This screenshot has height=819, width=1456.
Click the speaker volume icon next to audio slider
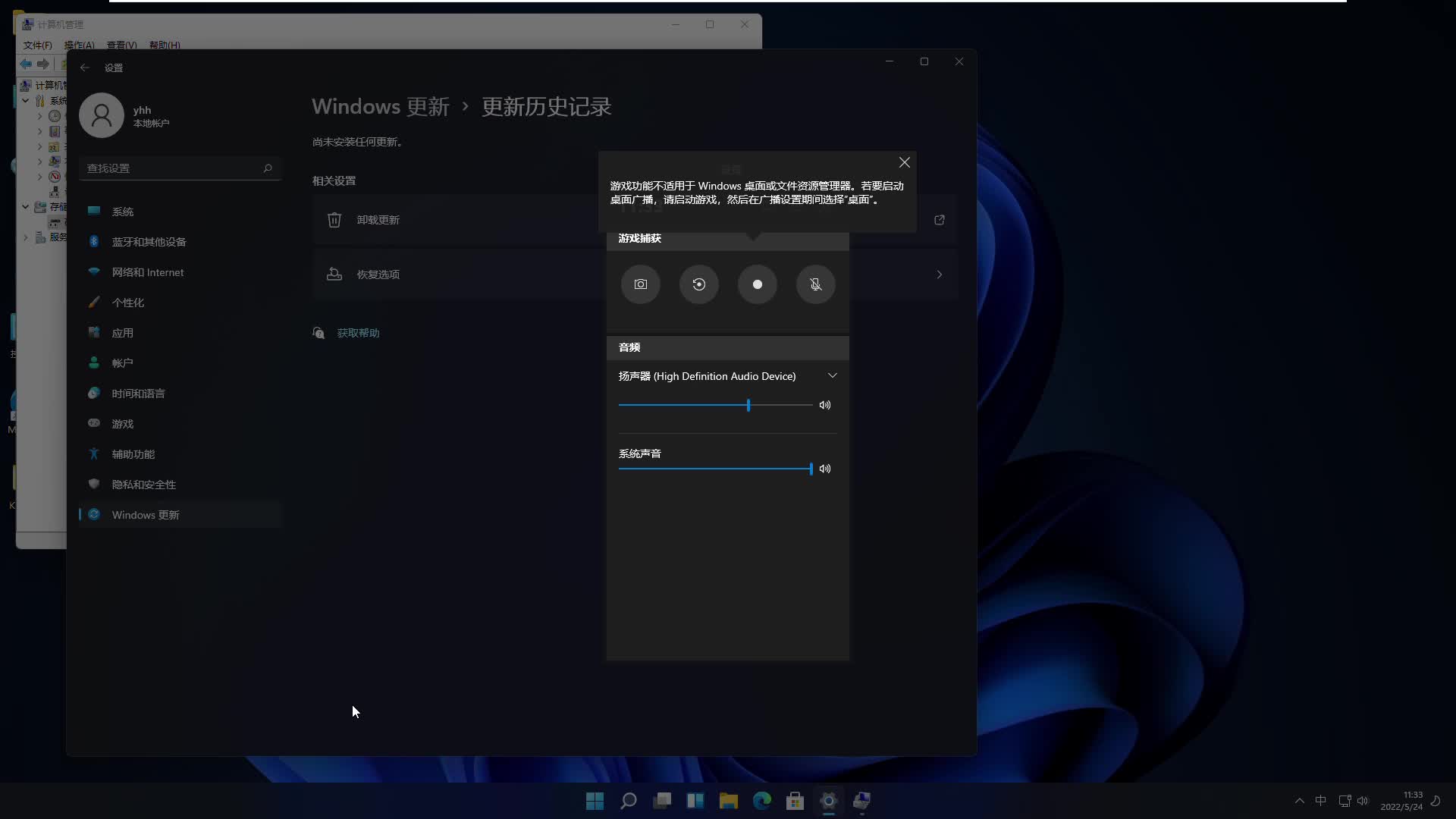coord(825,405)
